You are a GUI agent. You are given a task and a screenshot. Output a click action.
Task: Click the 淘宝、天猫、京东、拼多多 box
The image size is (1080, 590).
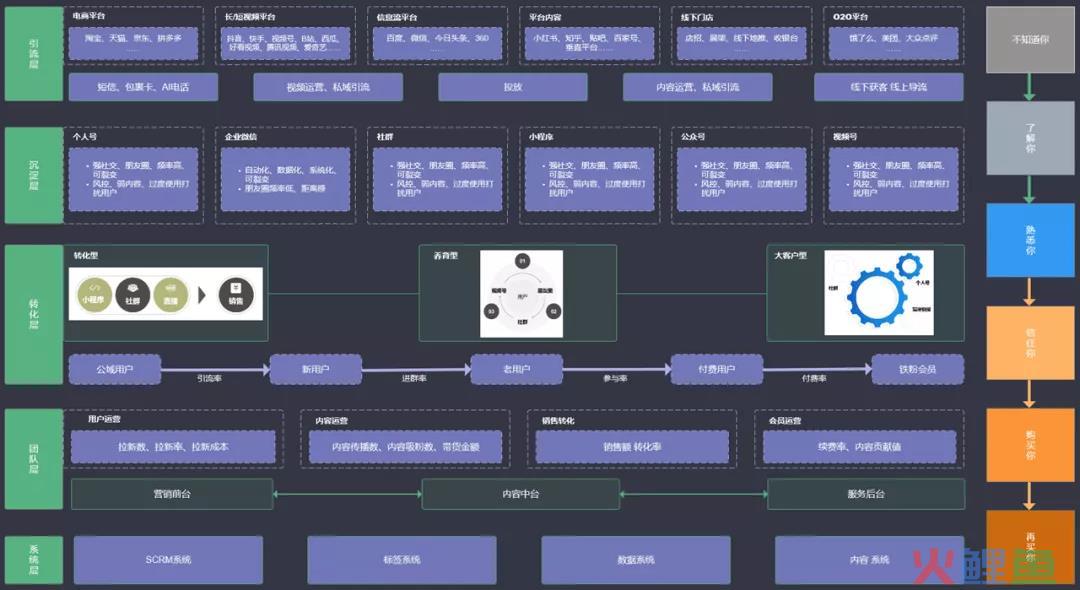tap(134, 43)
